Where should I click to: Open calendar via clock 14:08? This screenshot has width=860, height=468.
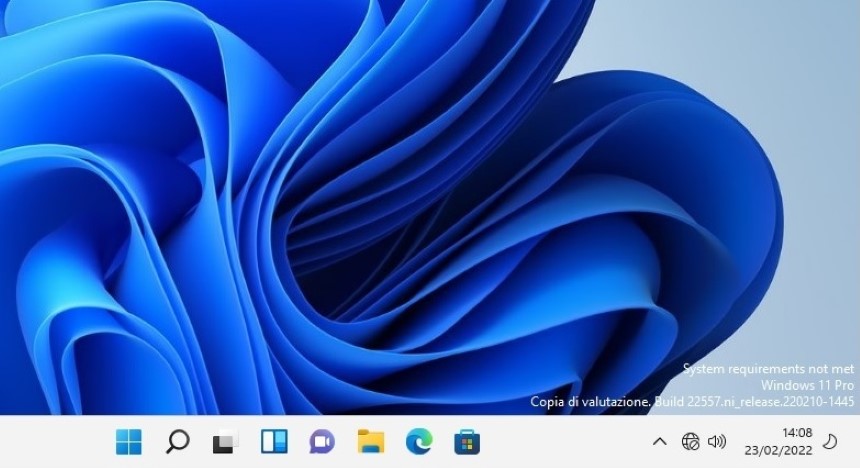(x=797, y=433)
